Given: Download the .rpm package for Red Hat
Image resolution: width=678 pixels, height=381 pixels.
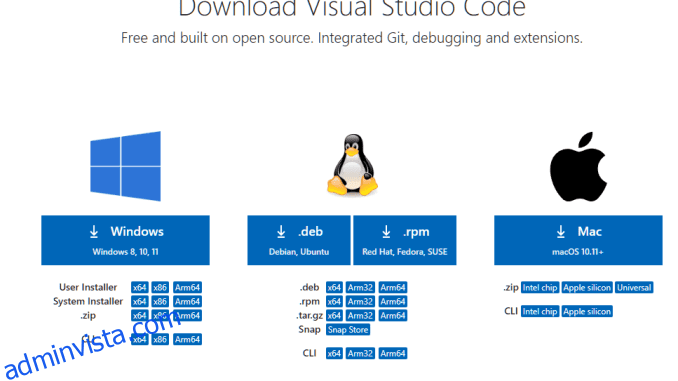Looking at the screenshot, I should 405,240.
